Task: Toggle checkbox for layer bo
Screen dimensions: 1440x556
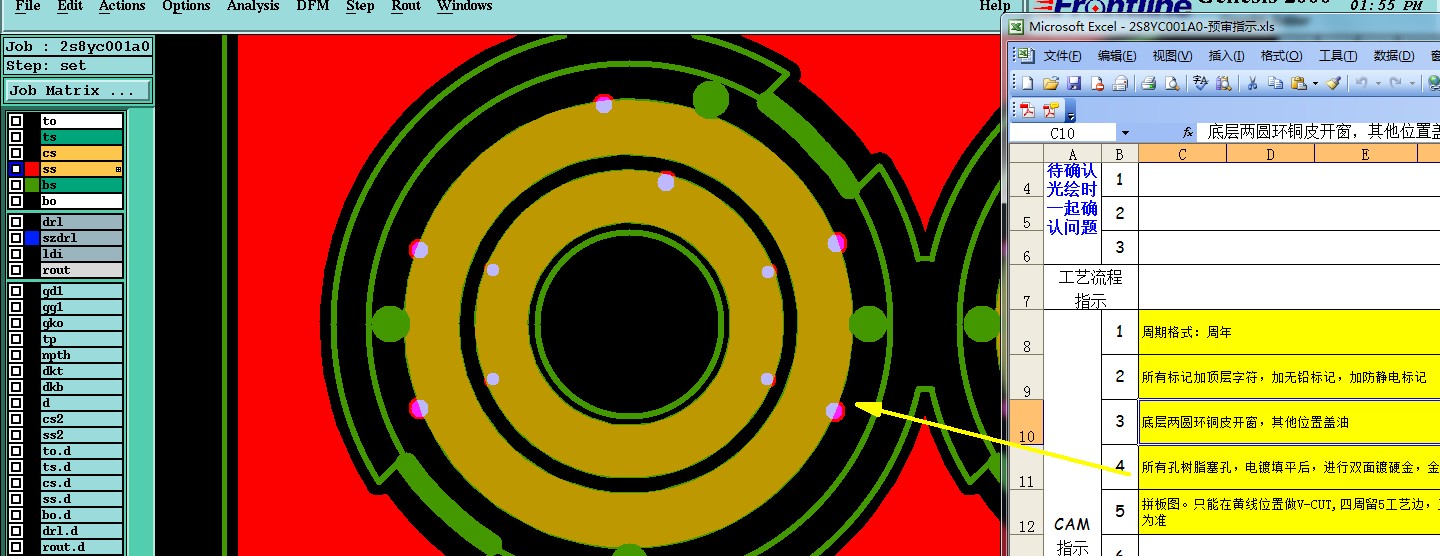Action: click(16, 201)
